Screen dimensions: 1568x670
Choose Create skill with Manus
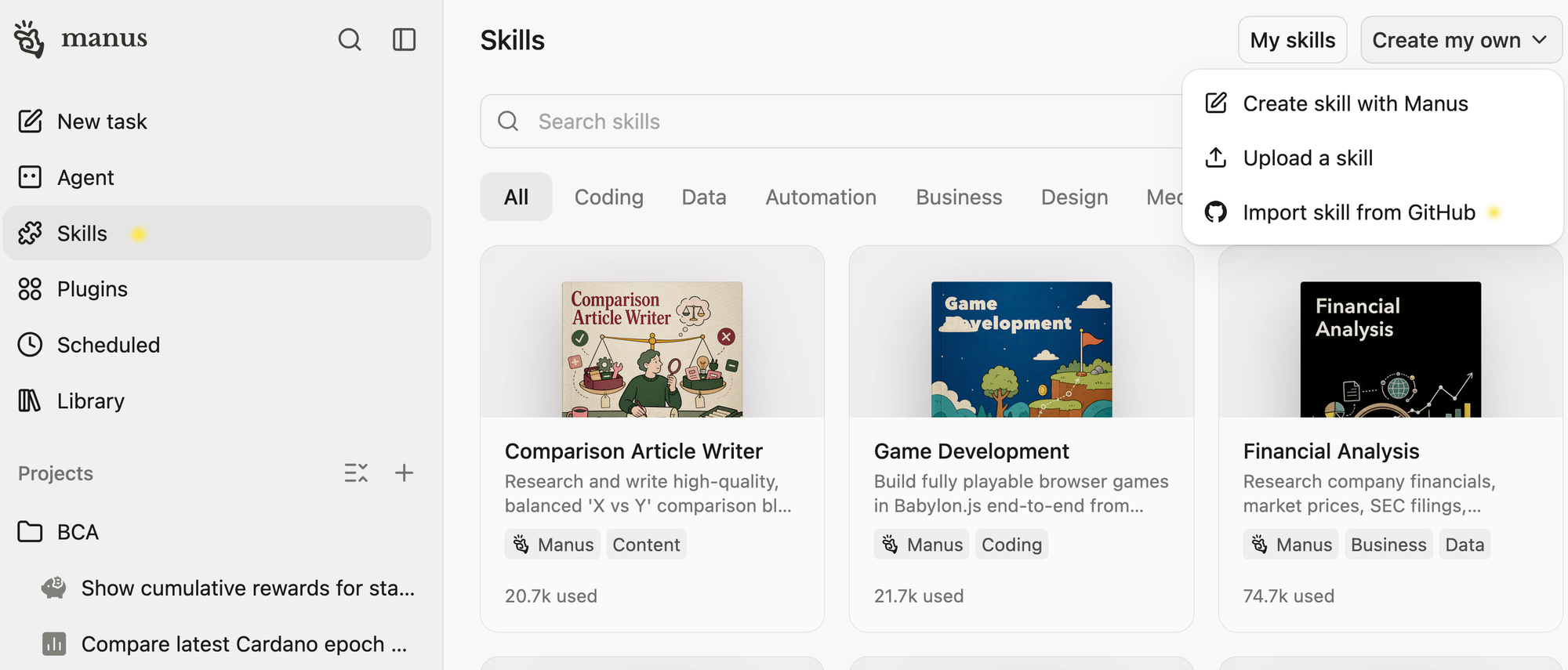(1373, 103)
